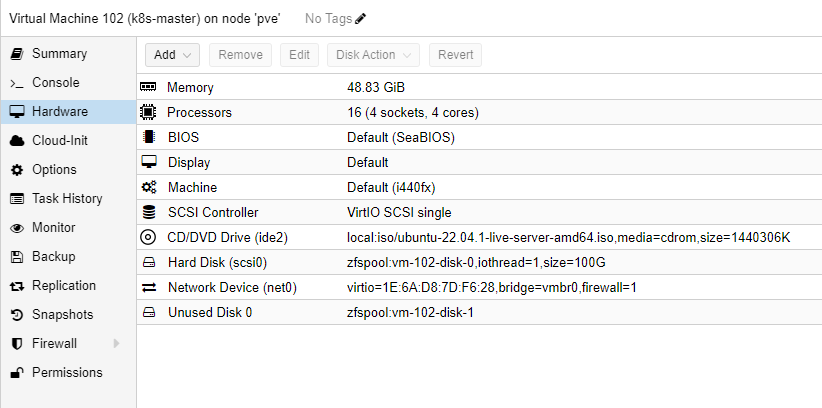Switch to the Console view
This screenshot has width=822, height=408.
pyautogui.click(x=55, y=82)
